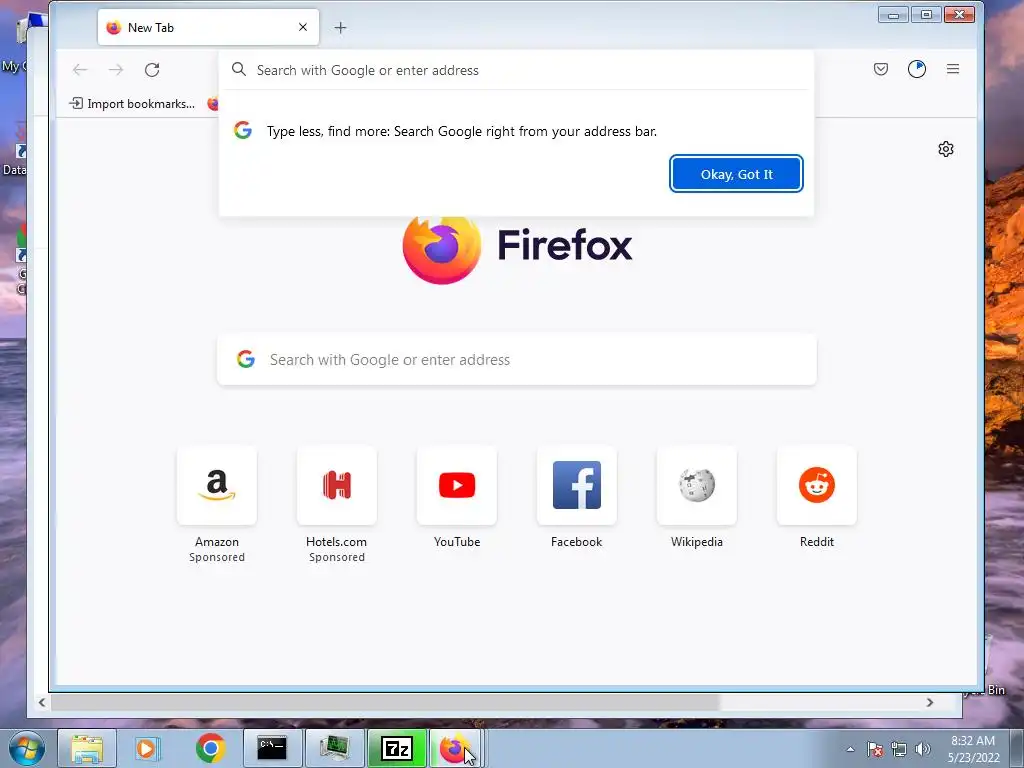The image size is (1024, 768).
Task: Click the Okay, Got It button
Action: coord(736,174)
